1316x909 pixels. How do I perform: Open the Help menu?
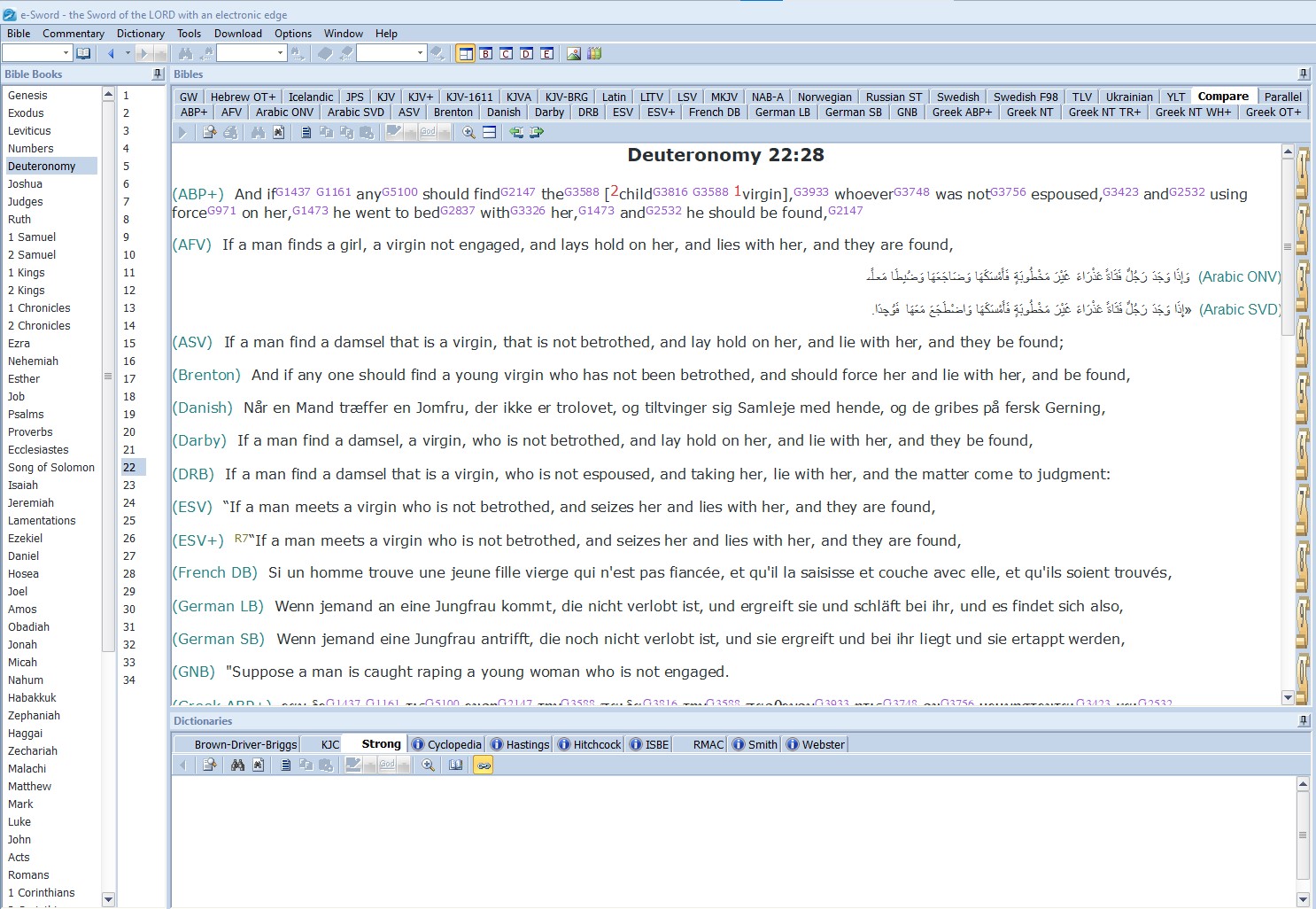point(386,34)
